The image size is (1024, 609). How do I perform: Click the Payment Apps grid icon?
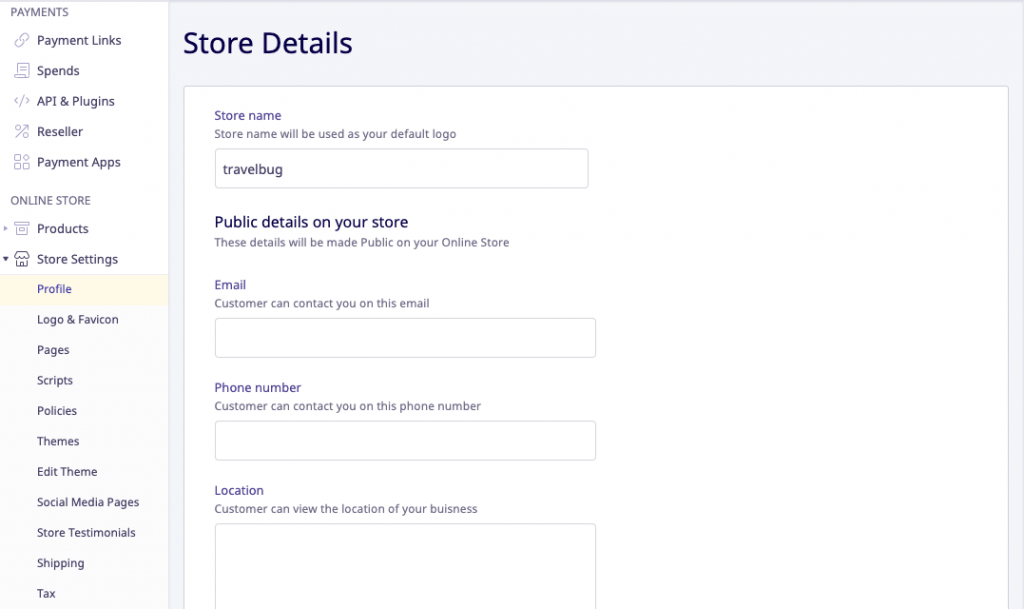21,162
